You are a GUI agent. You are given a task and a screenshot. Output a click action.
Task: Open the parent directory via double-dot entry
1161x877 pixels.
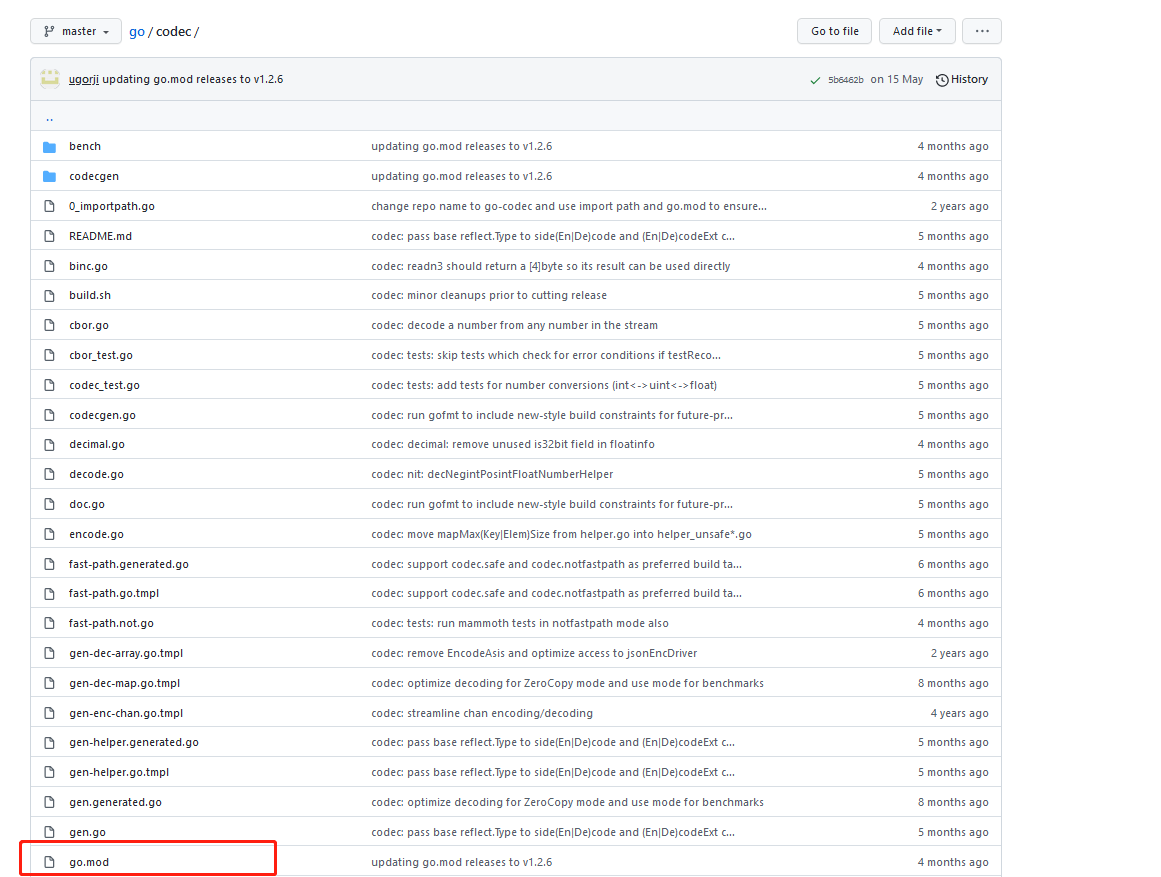[x=49, y=116]
